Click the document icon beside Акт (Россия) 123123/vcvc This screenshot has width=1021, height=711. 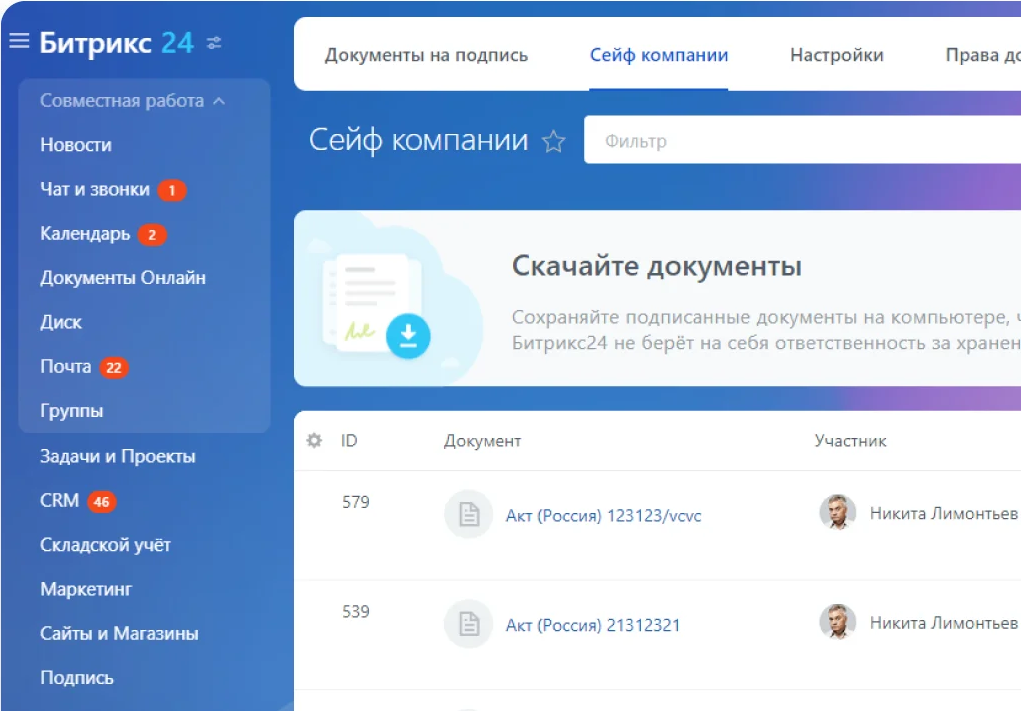tap(468, 513)
